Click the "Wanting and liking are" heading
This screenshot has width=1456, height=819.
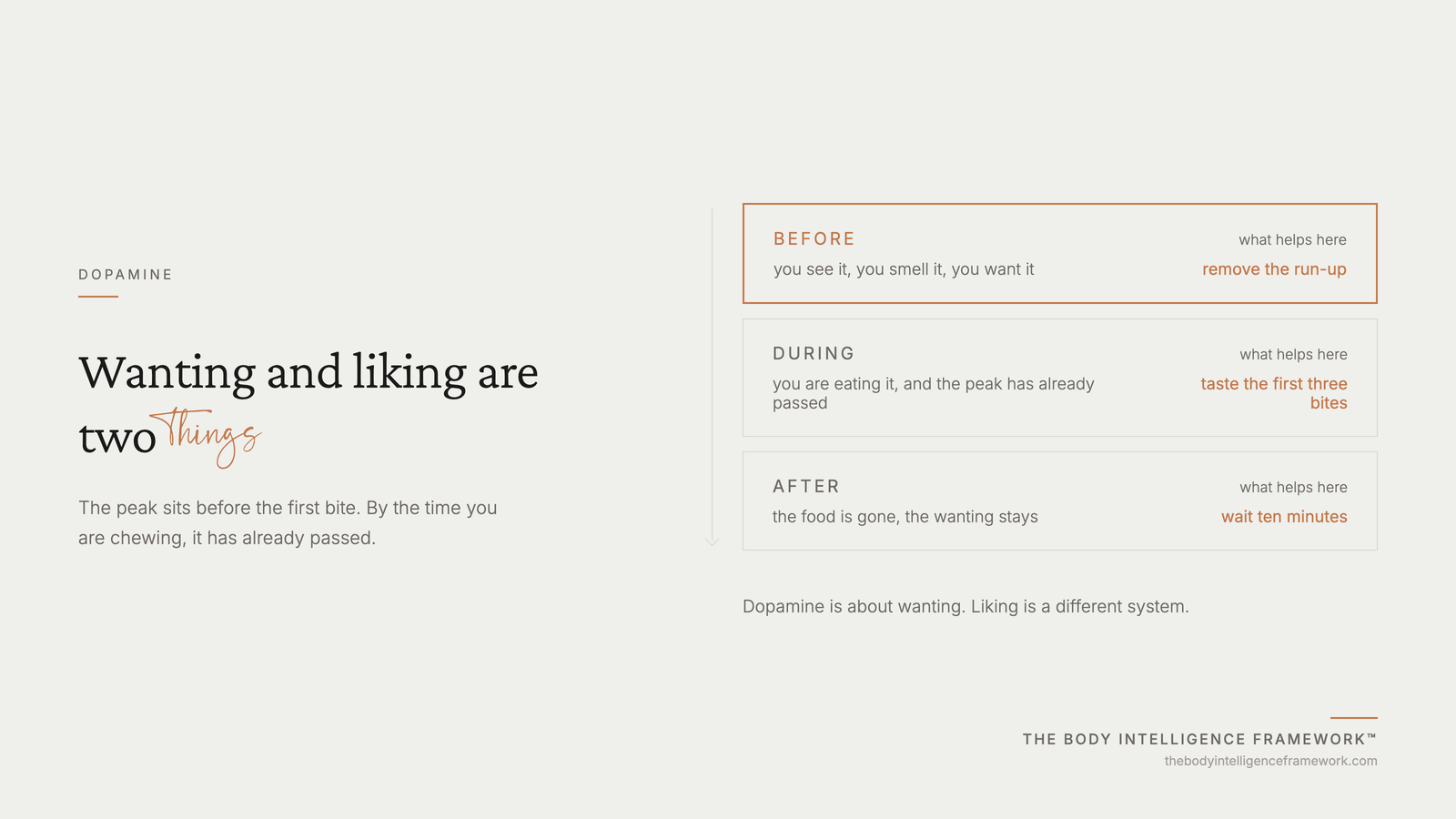(308, 372)
